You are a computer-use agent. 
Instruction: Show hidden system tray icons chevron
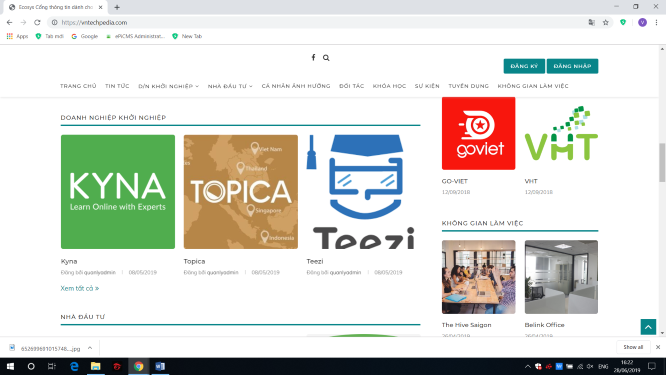point(528,367)
